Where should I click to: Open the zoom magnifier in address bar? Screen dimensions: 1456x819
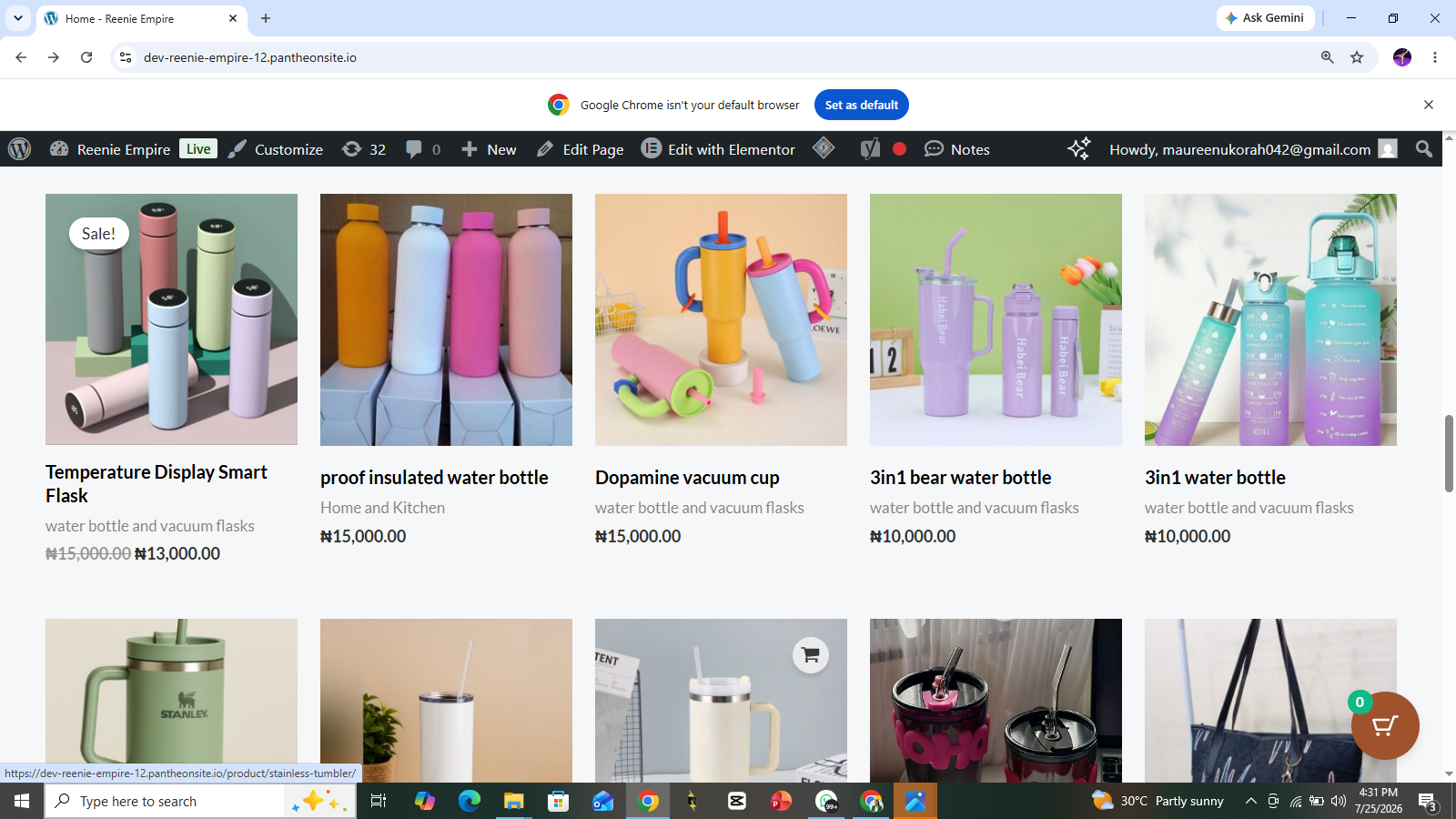point(1328,57)
